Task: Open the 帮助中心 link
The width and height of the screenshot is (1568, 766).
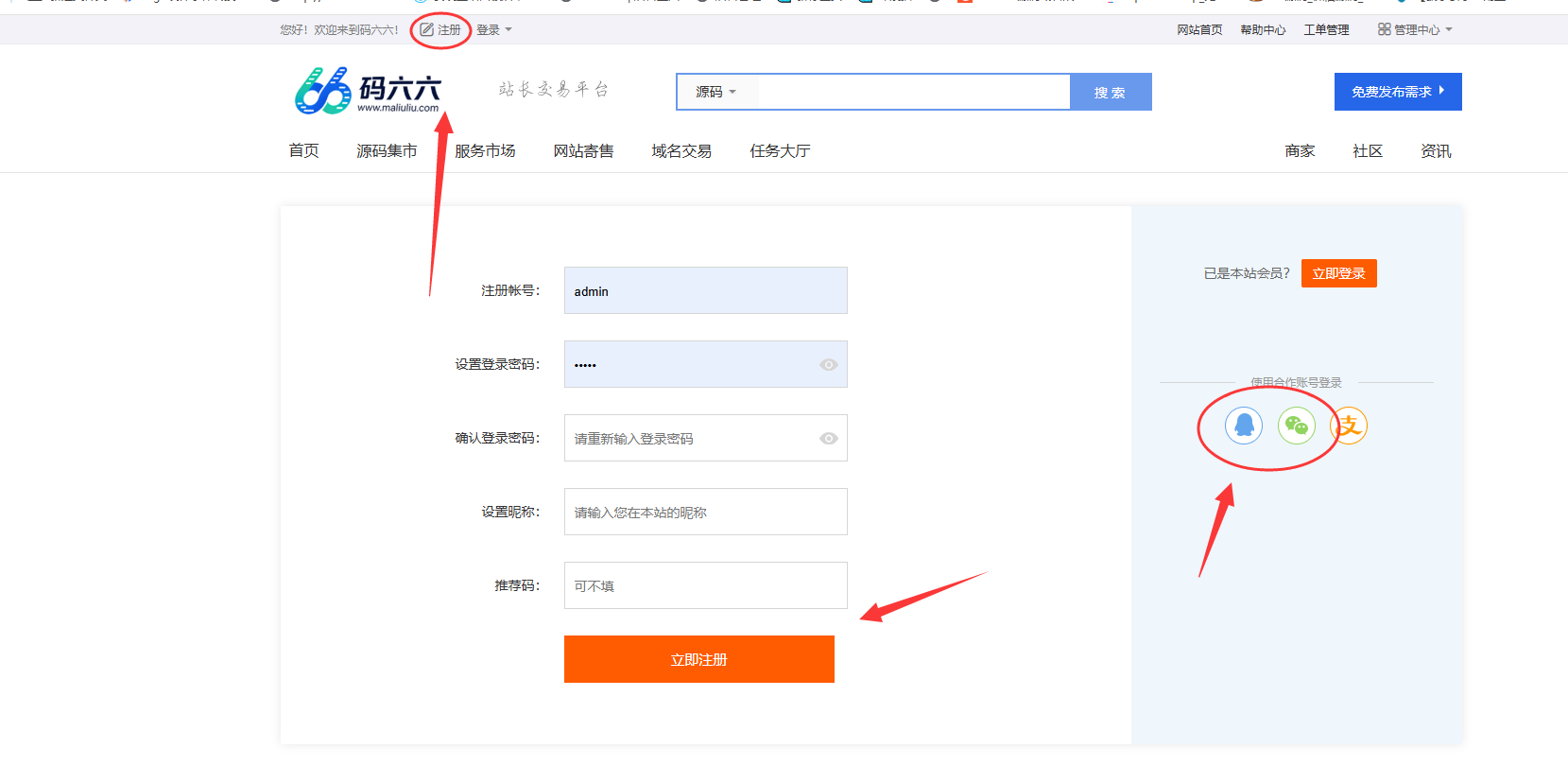Action: 1263,29
